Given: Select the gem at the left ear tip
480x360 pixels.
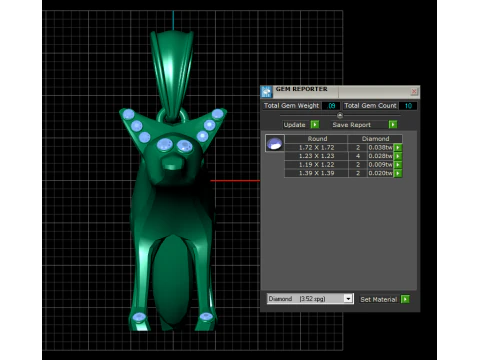Looking at the screenshot, I should pos(128,115).
